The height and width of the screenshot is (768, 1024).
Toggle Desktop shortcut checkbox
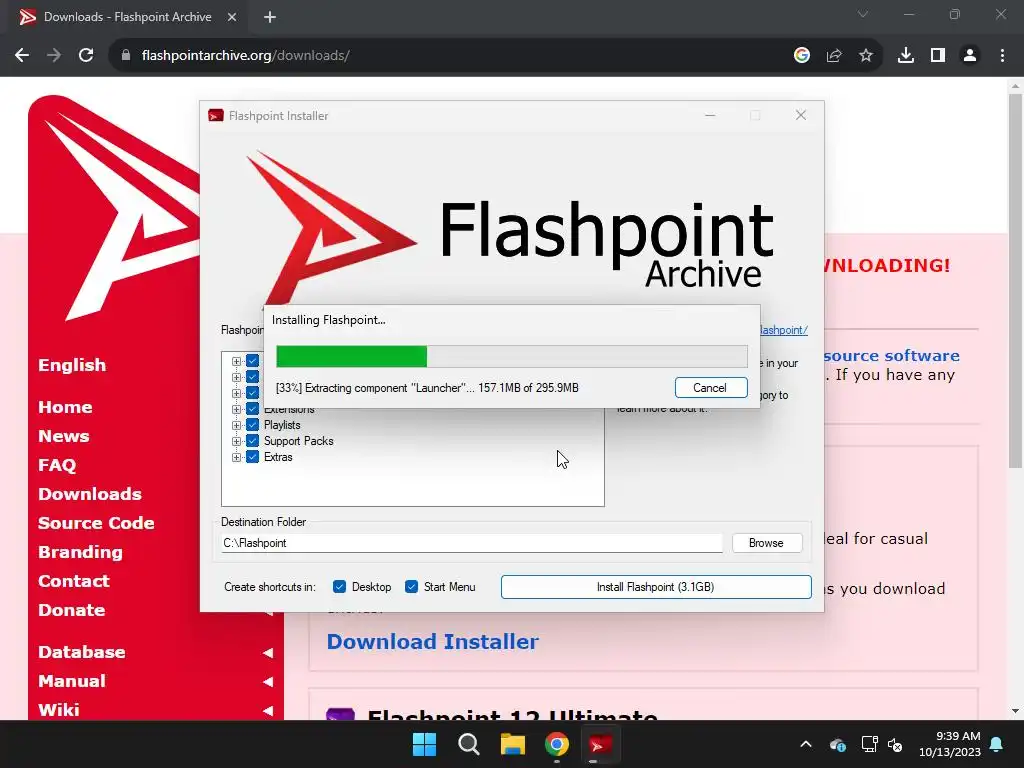point(339,586)
